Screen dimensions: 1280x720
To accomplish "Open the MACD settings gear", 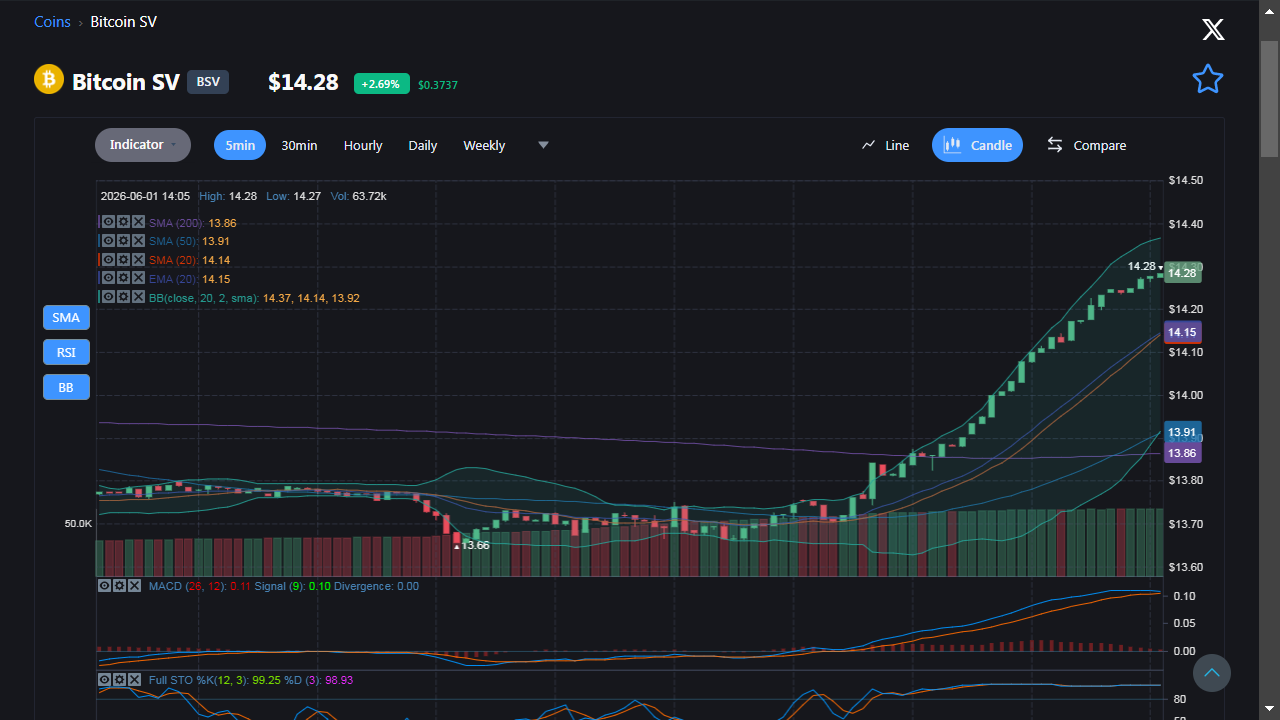I will [x=119, y=585].
